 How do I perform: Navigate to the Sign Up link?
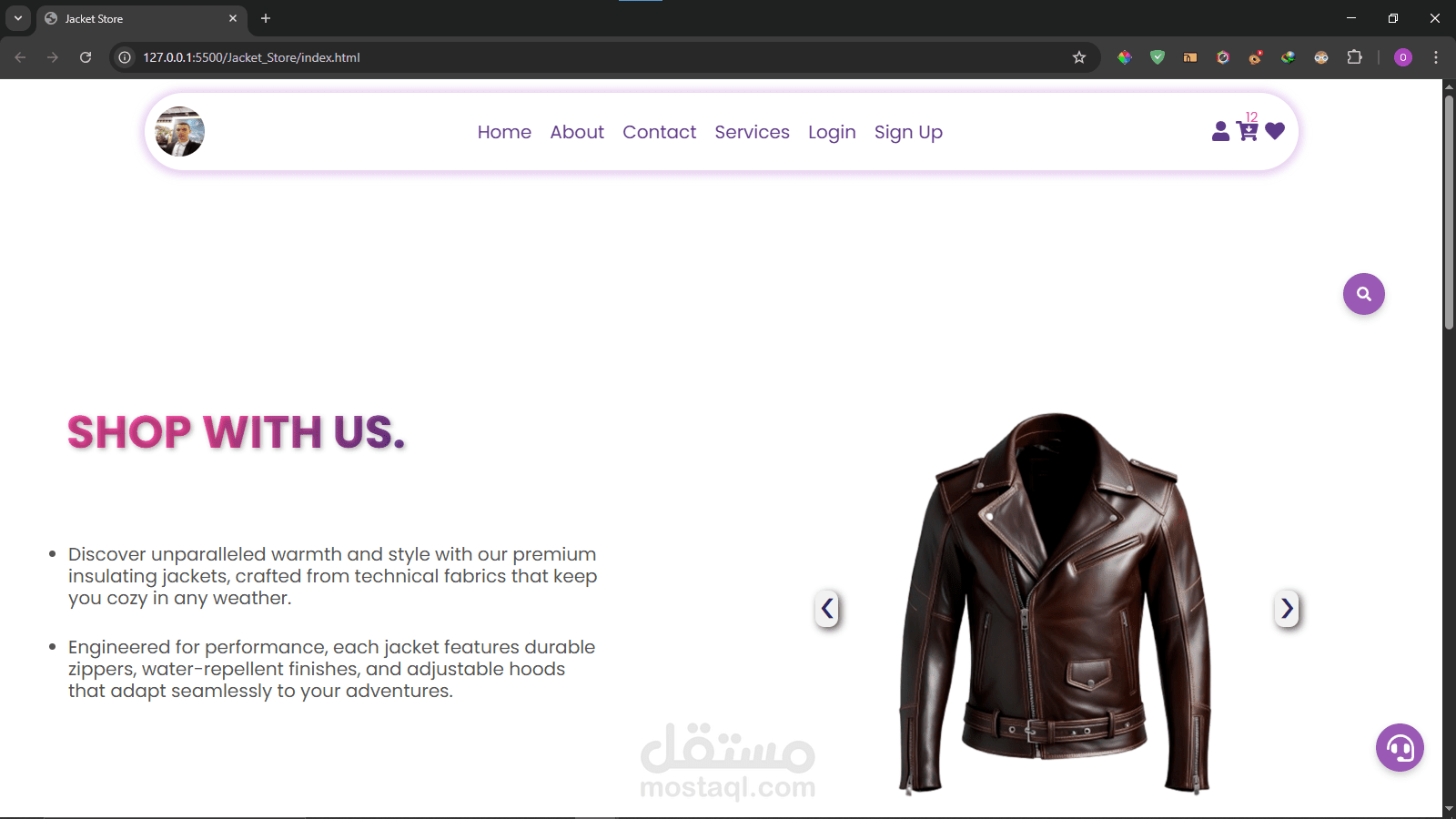[x=907, y=132]
